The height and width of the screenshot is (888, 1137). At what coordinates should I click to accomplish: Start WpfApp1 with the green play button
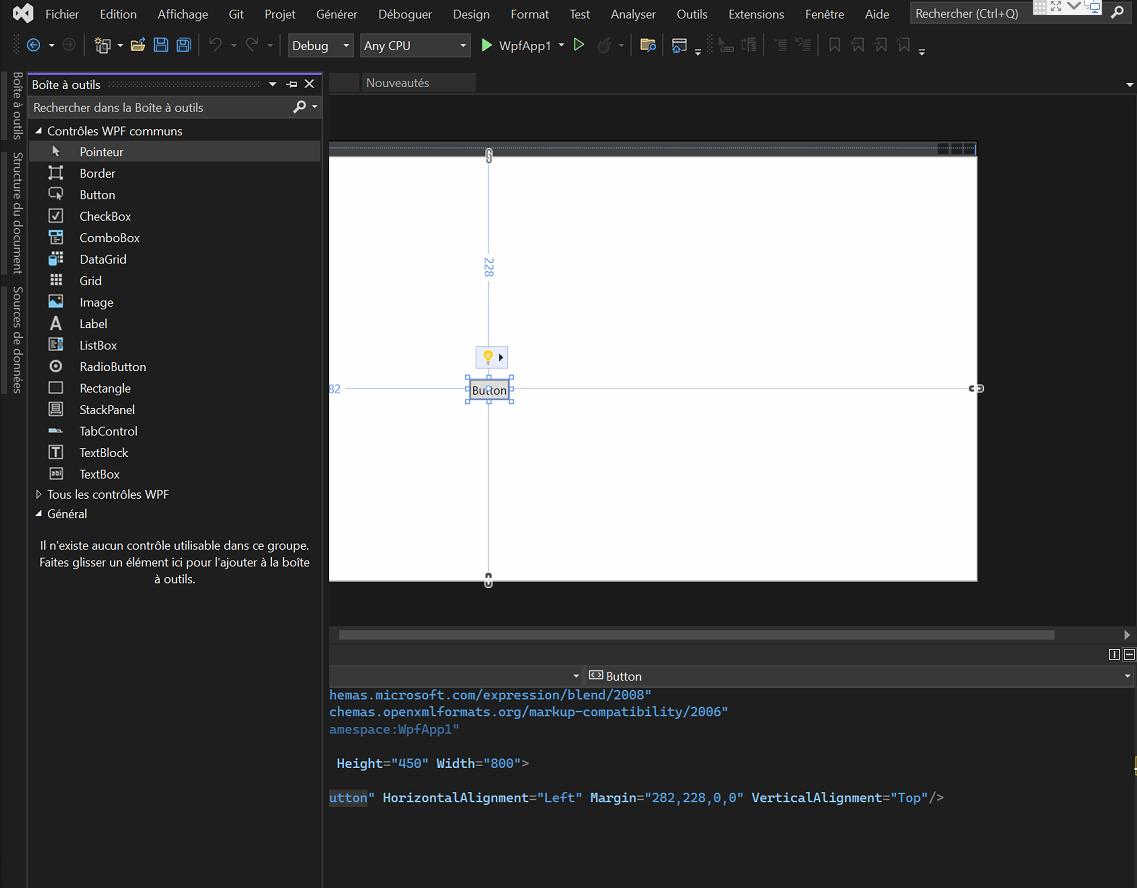point(487,46)
